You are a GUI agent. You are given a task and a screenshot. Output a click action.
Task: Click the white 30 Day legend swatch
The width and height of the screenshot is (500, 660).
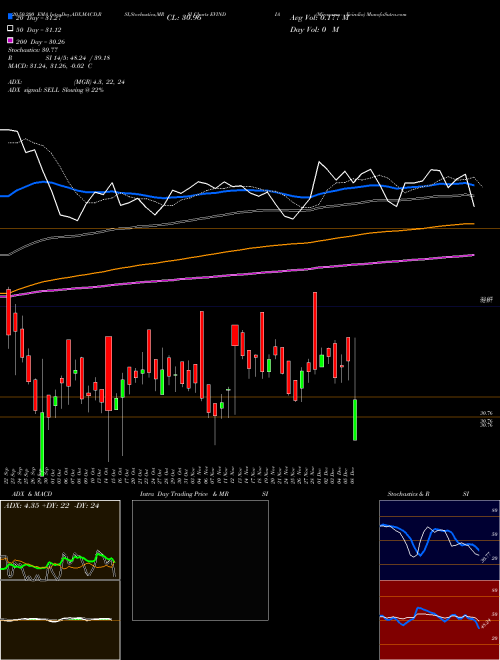(x=11, y=29)
